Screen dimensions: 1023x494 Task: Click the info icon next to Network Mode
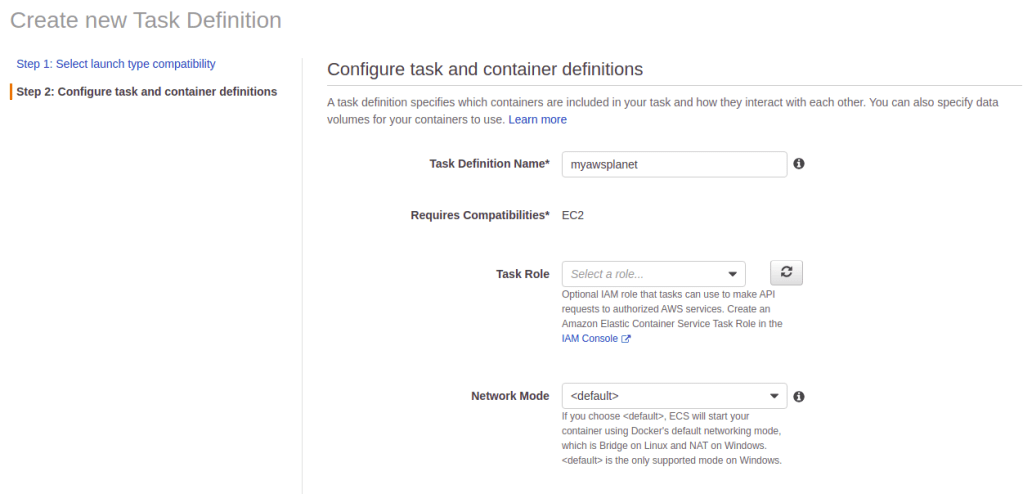click(x=799, y=396)
